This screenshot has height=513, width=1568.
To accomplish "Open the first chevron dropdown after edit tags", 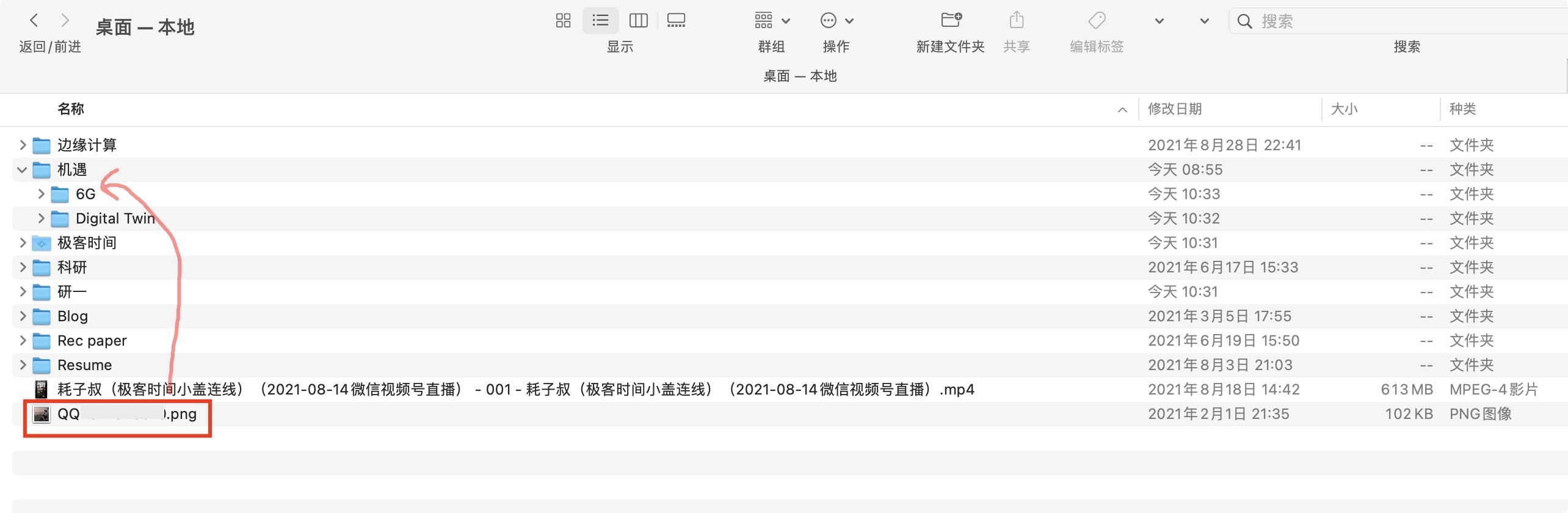I will click(x=1159, y=21).
